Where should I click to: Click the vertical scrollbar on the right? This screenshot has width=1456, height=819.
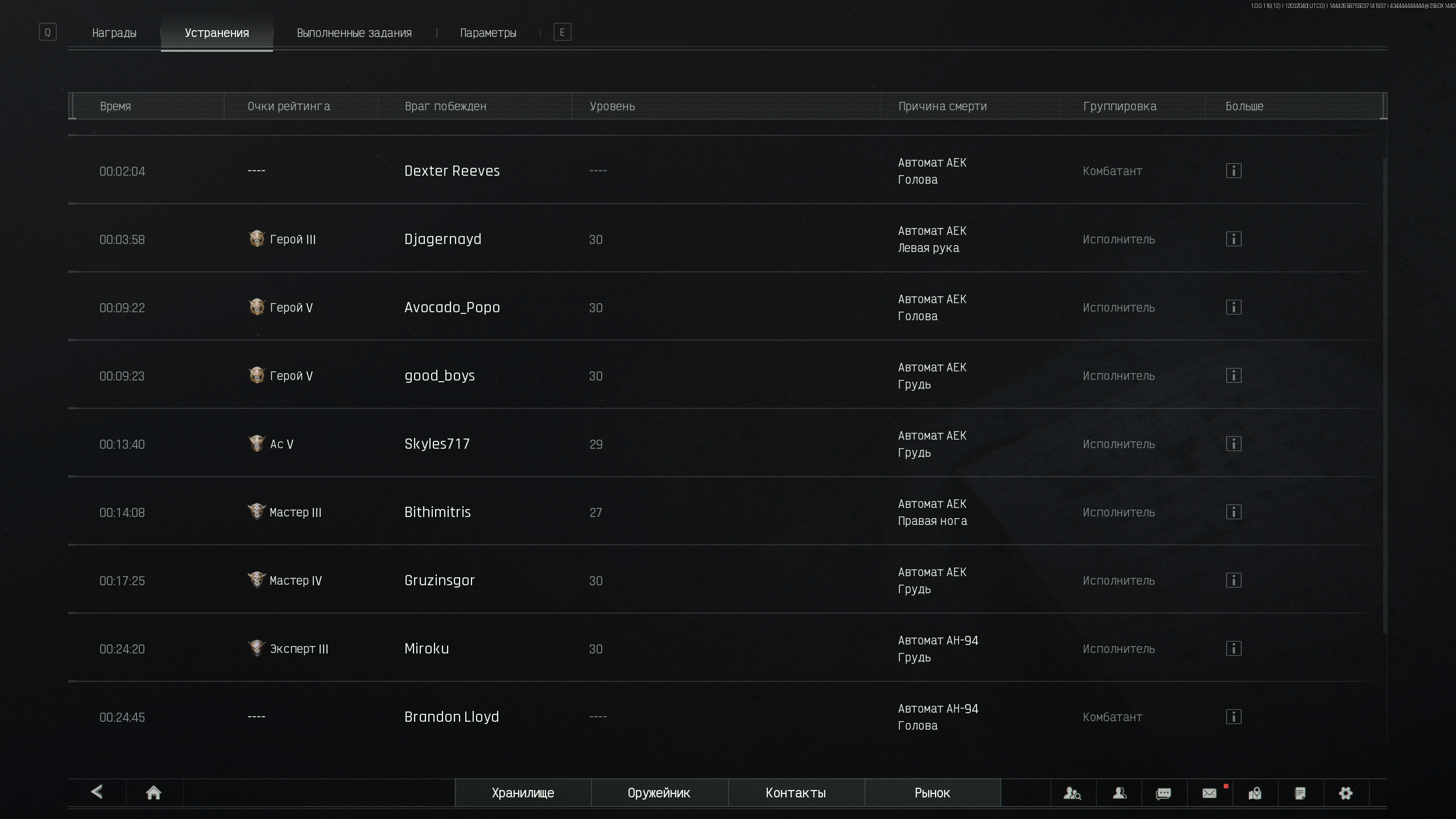pyautogui.click(x=1385, y=395)
